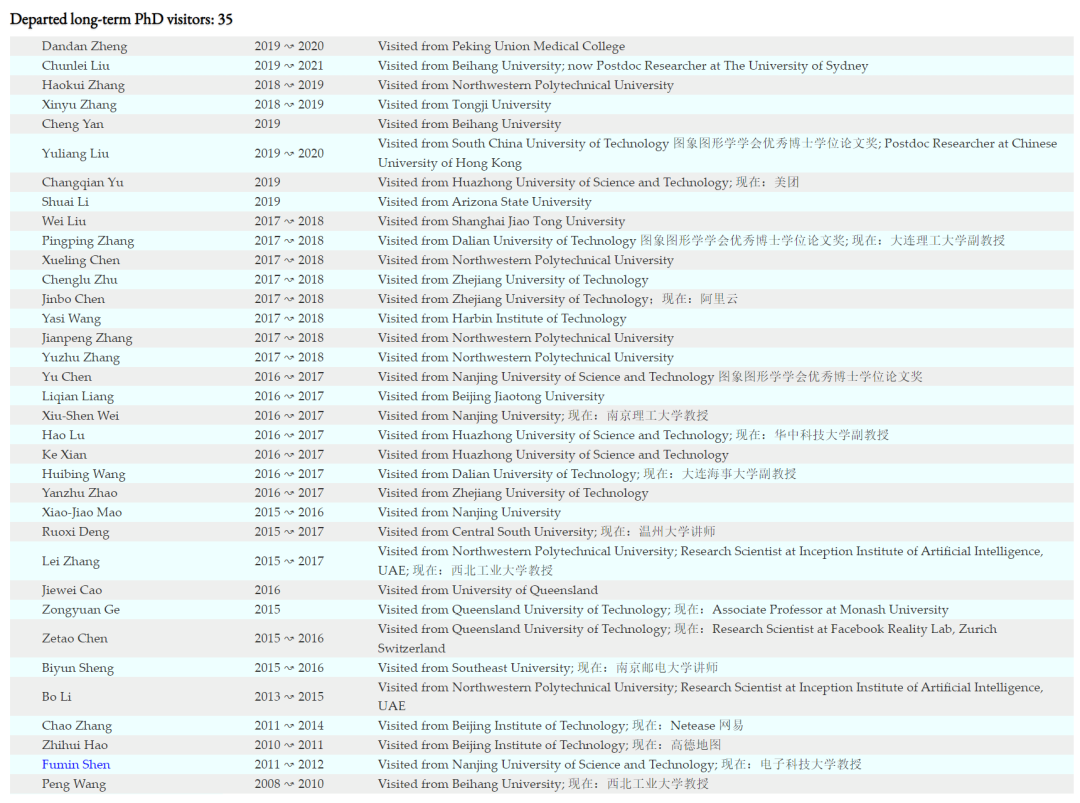
Task: Click the name Xinyu Zhang
Action: coord(79,105)
